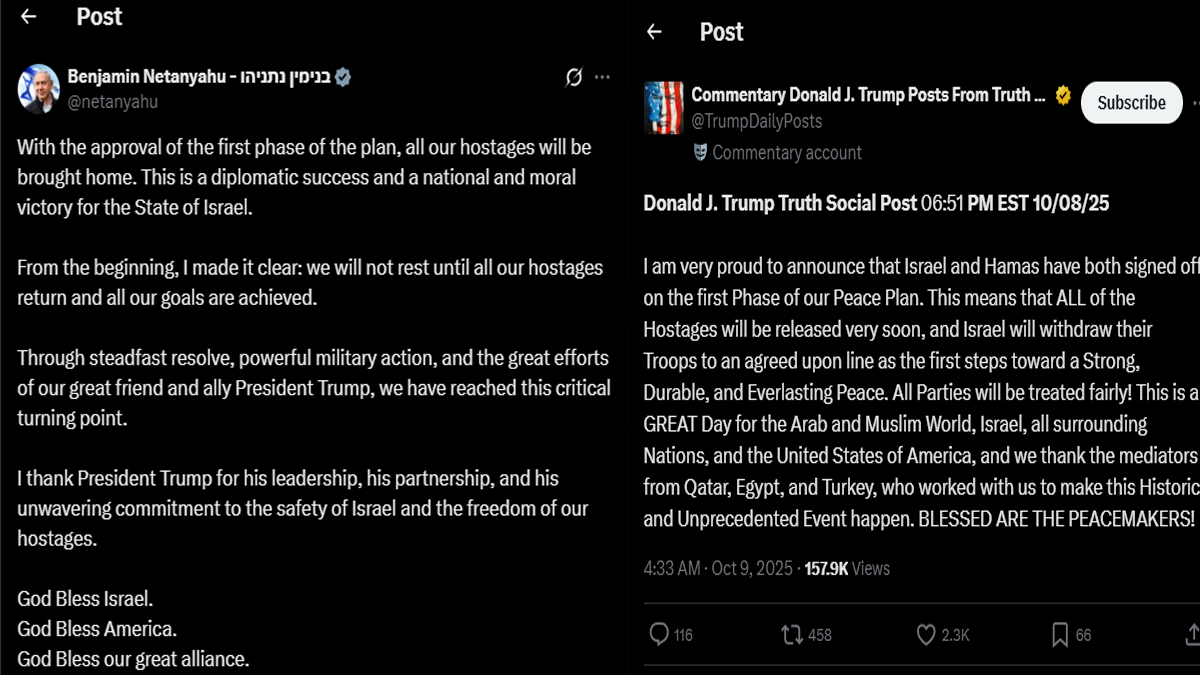Click the mask icon beside Commentary account label

[x=700, y=152]
